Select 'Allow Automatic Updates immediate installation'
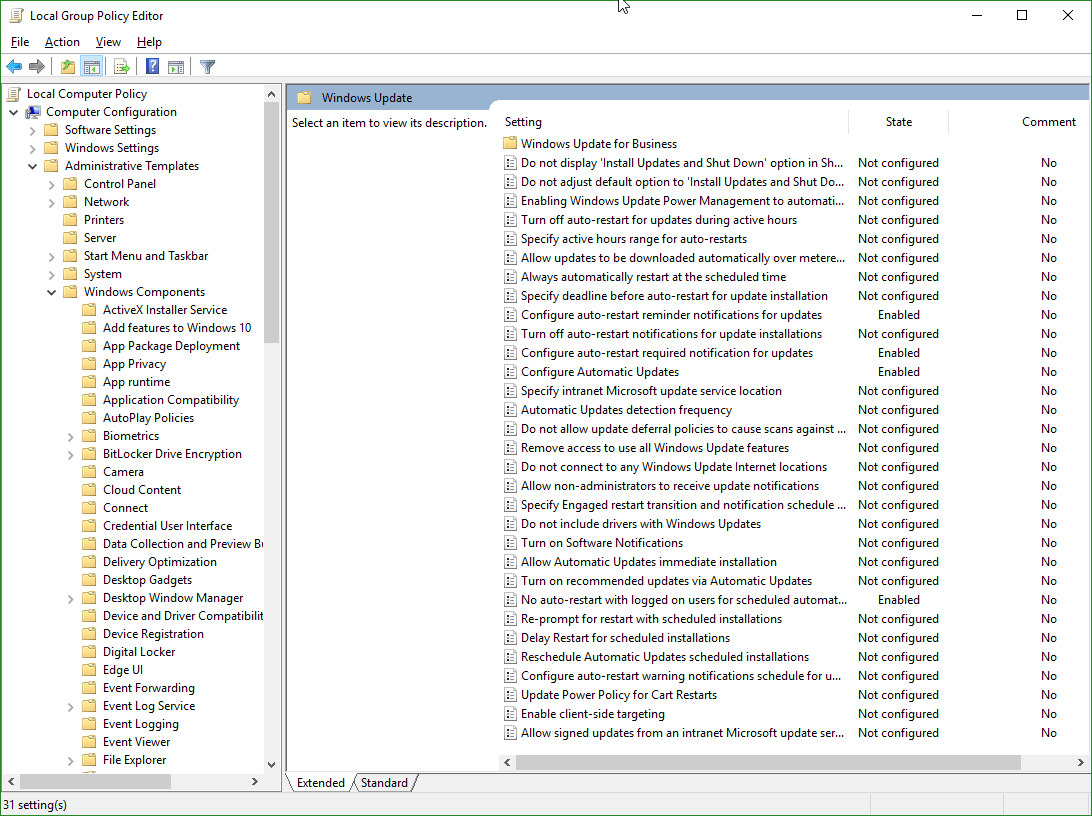 648,562
